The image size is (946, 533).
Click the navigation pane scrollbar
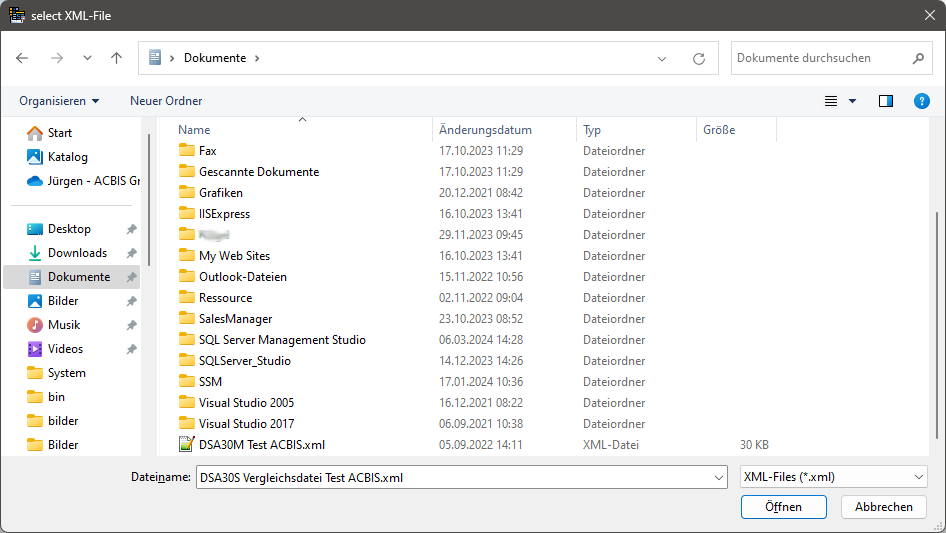coord(149,199)
